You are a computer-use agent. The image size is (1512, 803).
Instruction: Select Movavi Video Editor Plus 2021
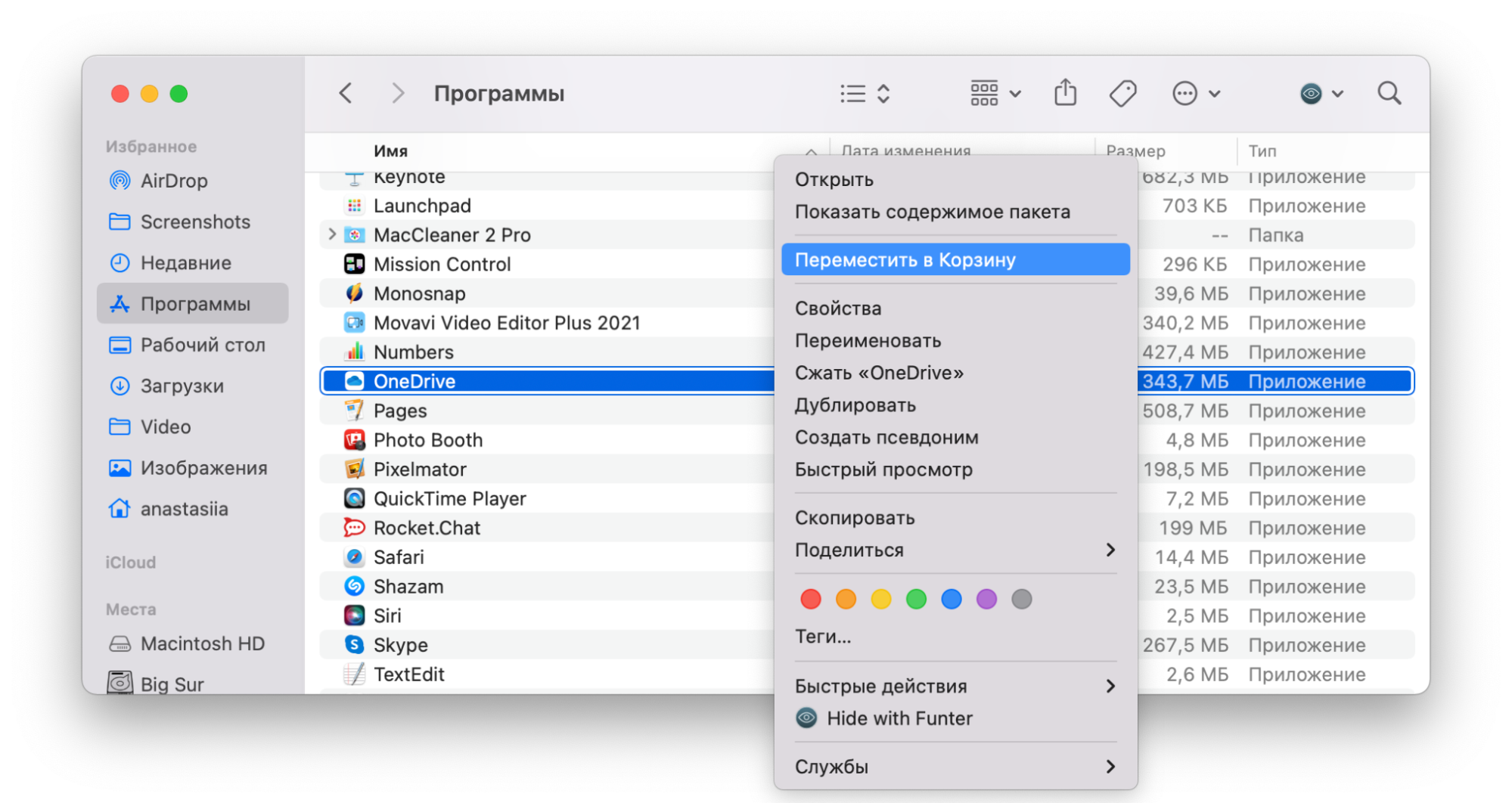pos(548,323)
